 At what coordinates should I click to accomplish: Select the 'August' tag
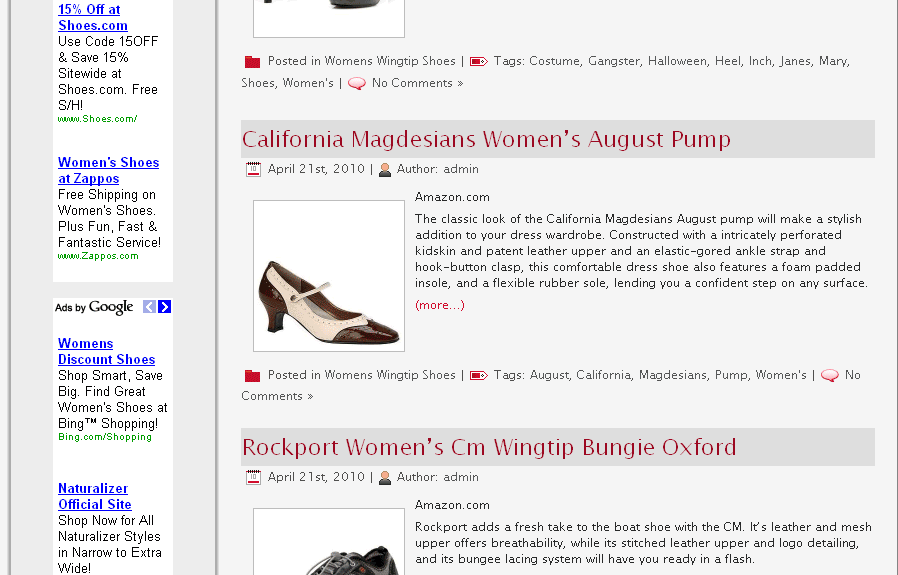pyautogui.click(x=549, y=375)
